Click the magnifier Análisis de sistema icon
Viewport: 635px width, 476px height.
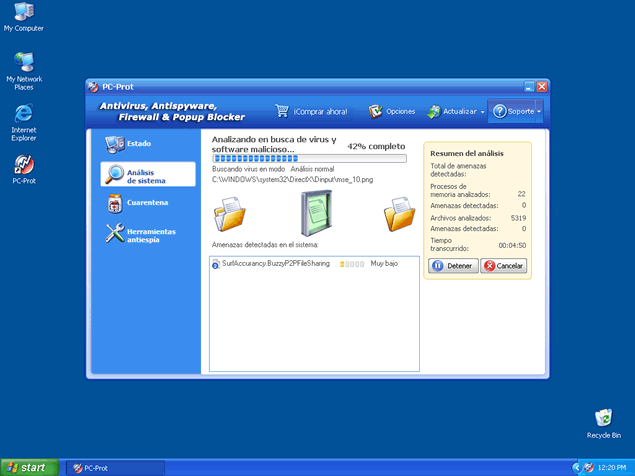[114, 174]
